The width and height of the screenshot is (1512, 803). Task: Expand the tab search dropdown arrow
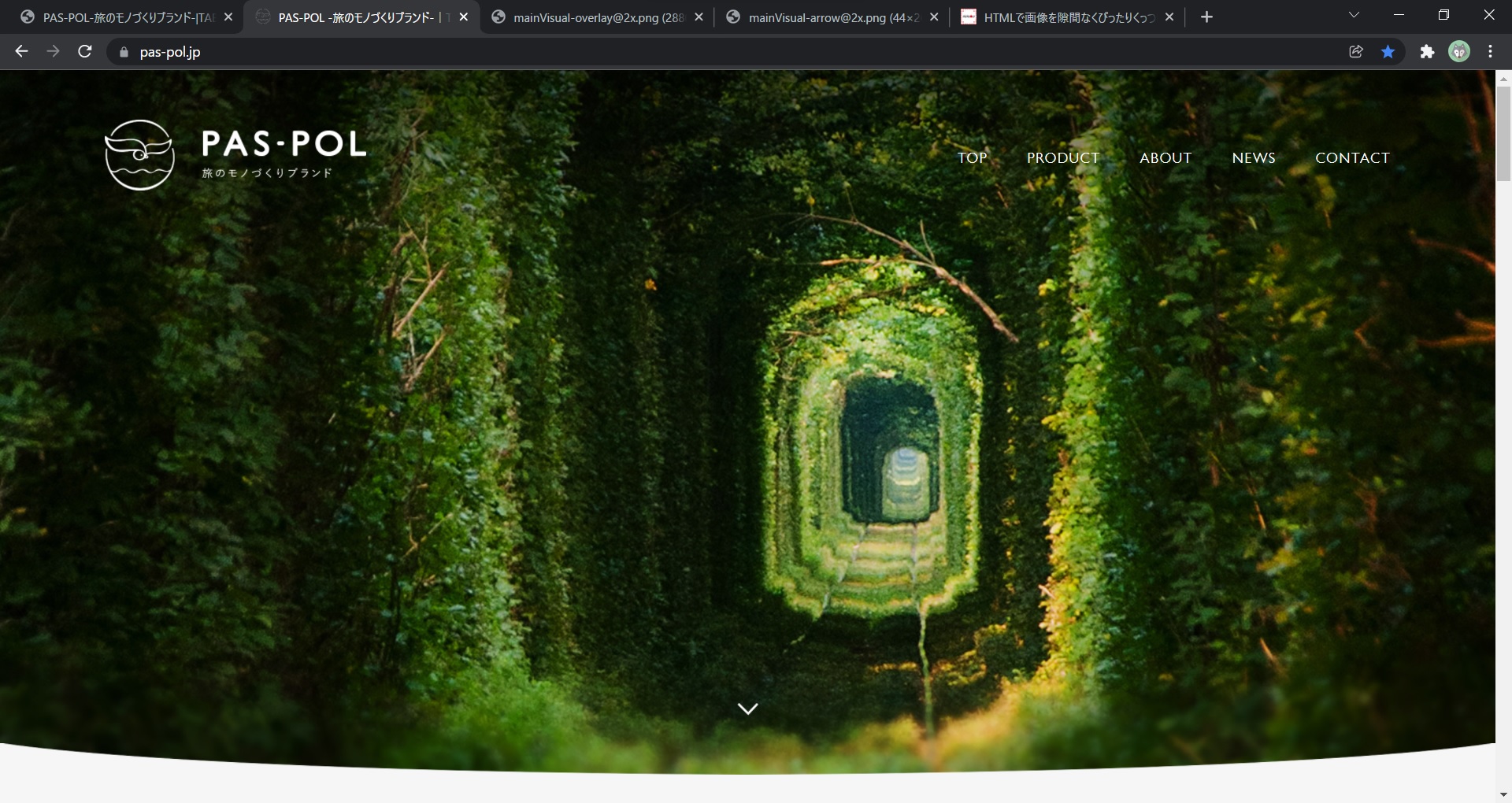1354,16
